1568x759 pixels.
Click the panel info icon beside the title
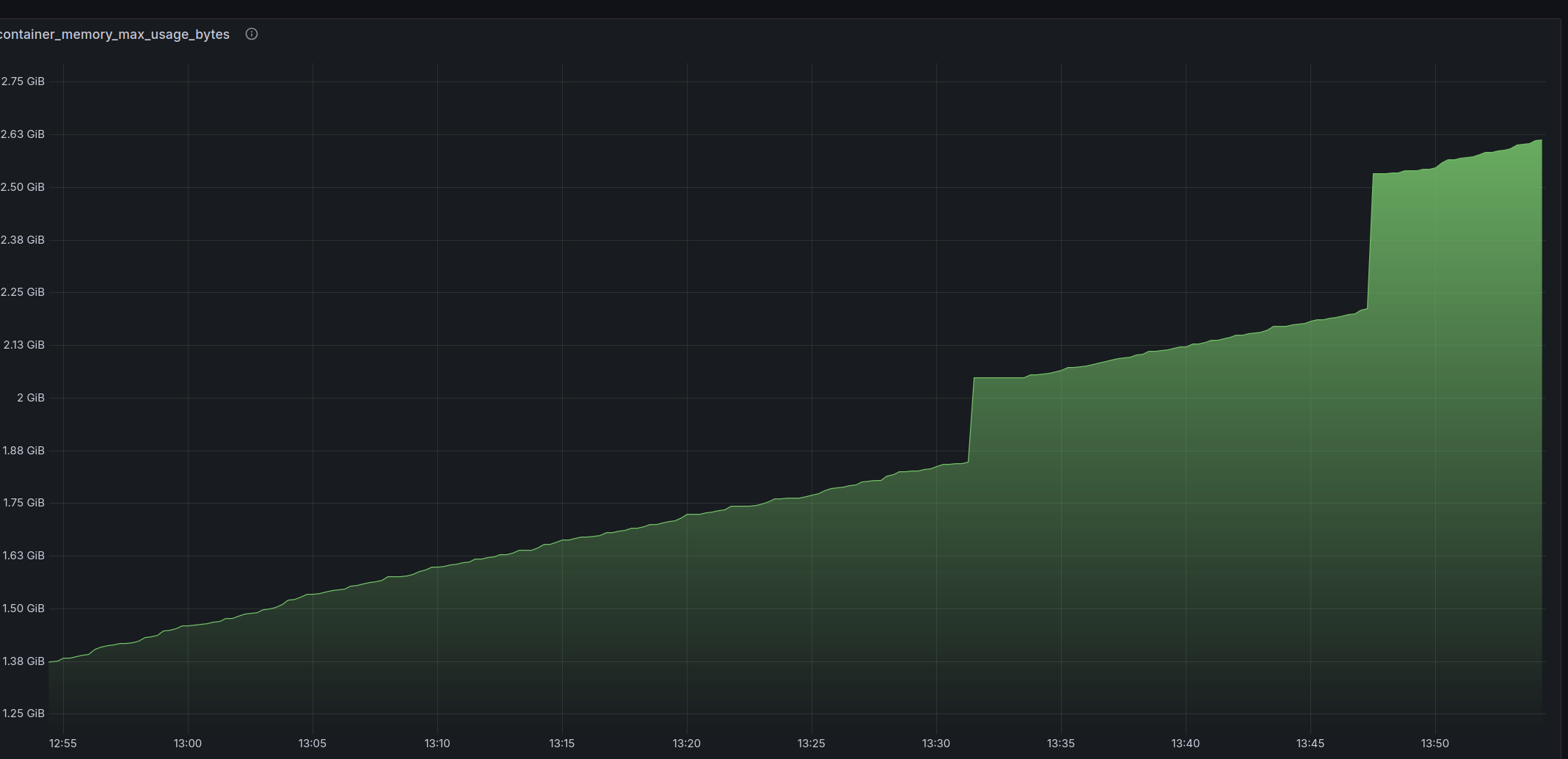pyautogui.click(x=252, y=34)
